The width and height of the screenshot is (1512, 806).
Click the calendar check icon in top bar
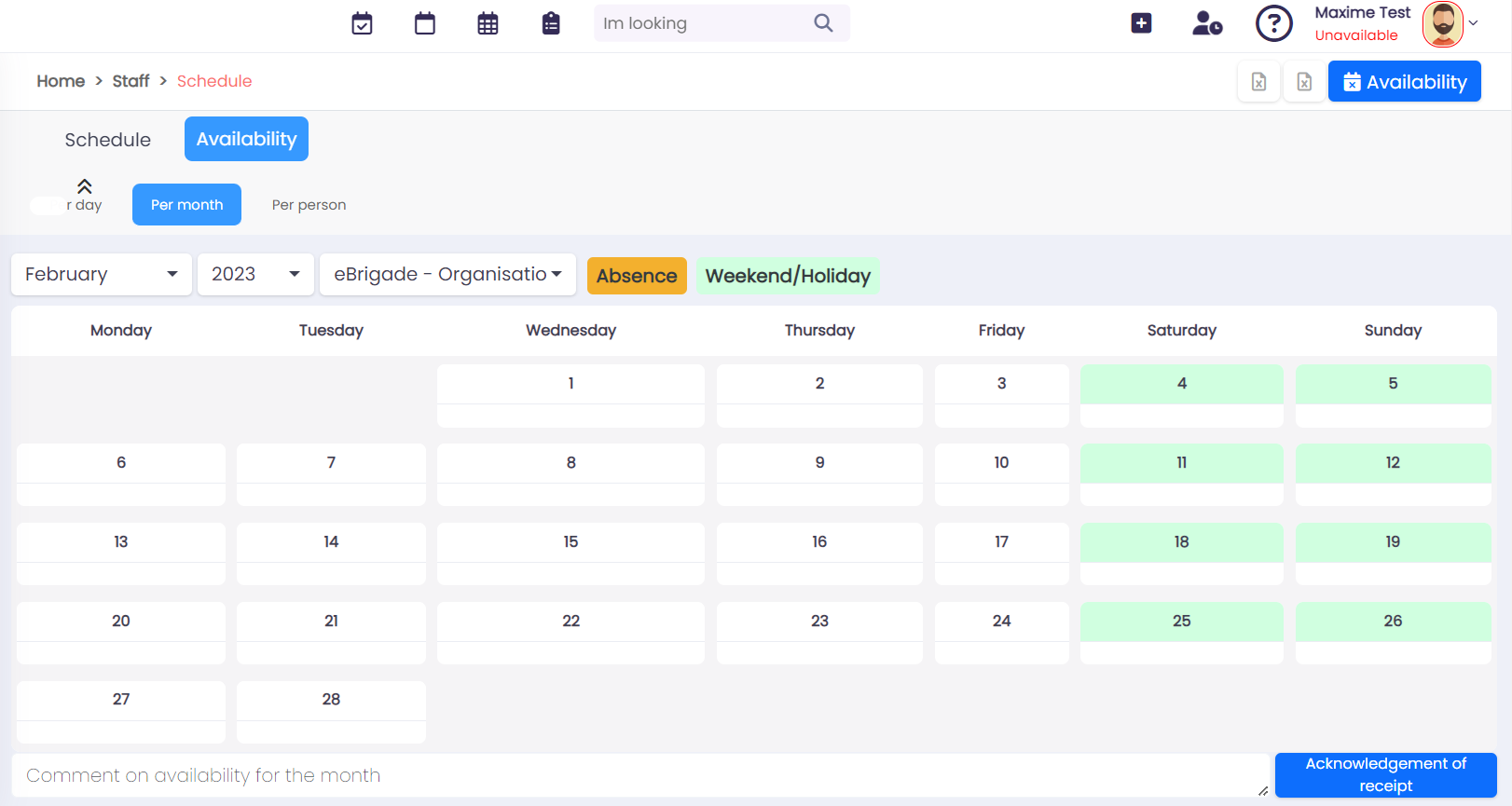click(362, 23)
